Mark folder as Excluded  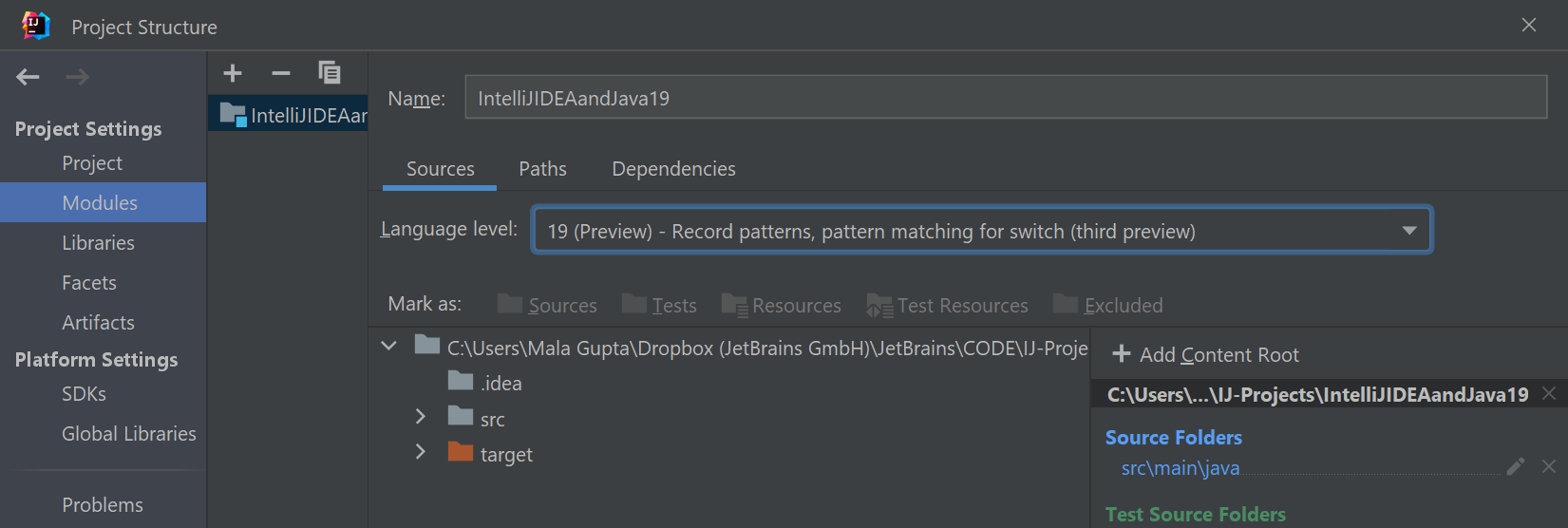[1107, 305]
